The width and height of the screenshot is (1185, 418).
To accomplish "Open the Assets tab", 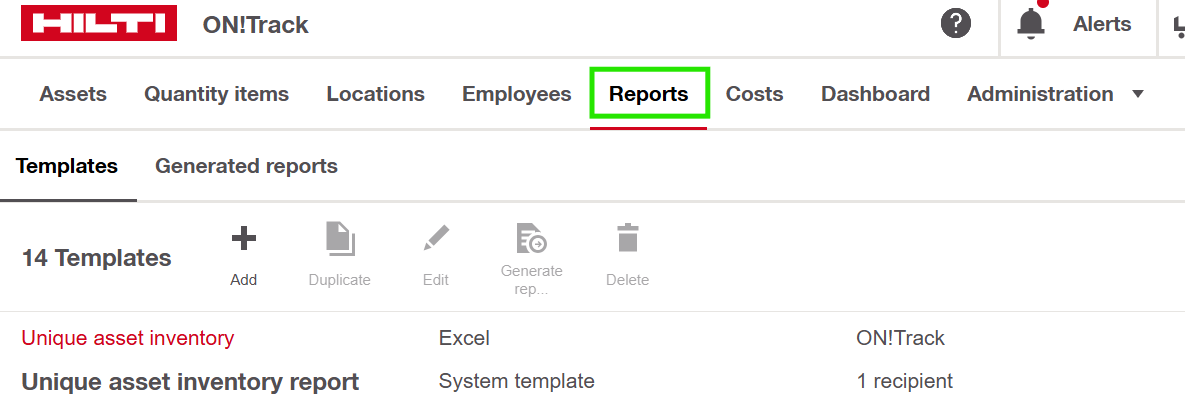I will (73, 94).
